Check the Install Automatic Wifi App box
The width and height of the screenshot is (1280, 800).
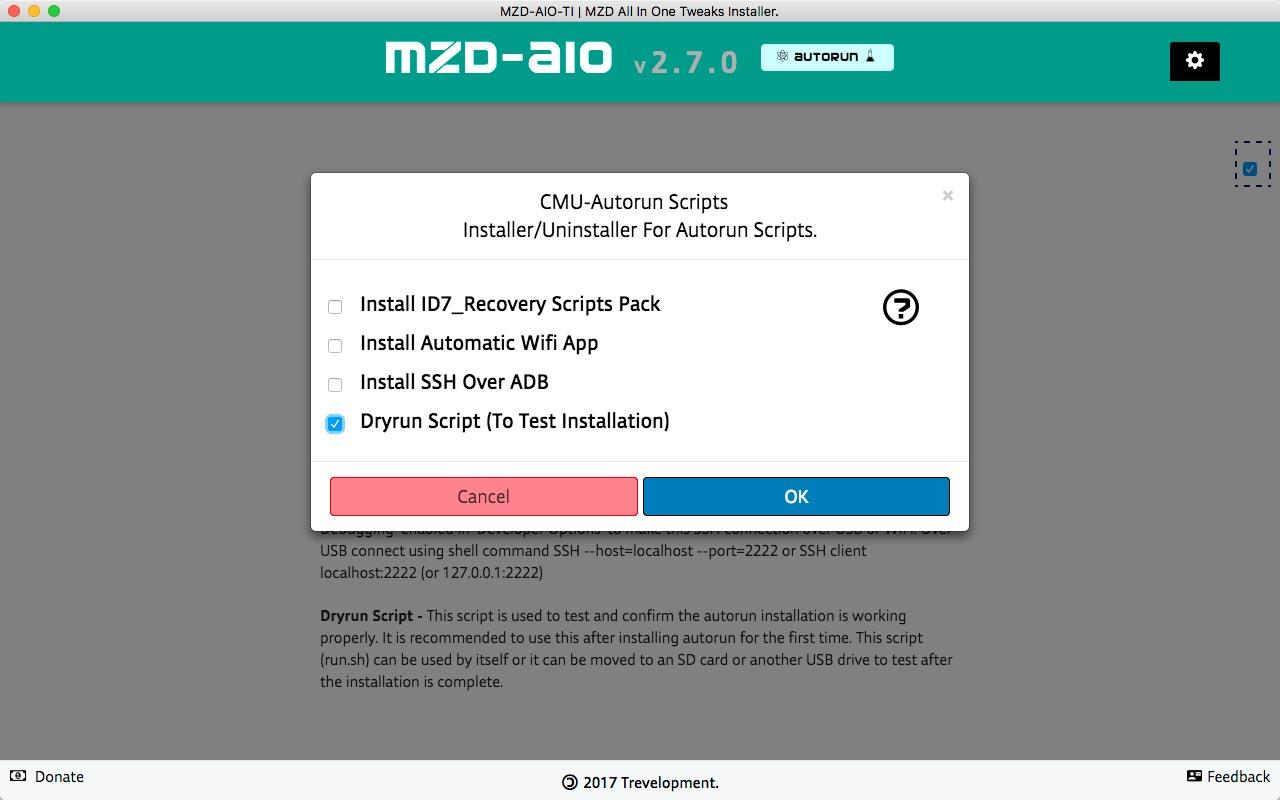point(335,346)
